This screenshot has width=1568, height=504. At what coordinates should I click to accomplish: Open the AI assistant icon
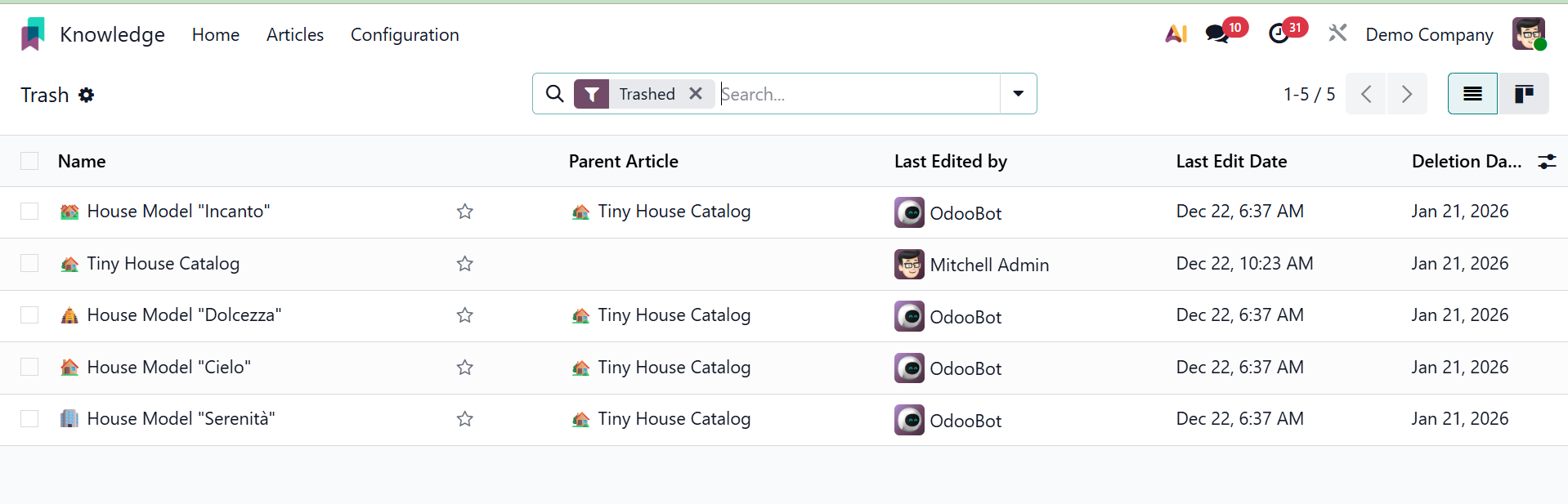(1176, 34)
